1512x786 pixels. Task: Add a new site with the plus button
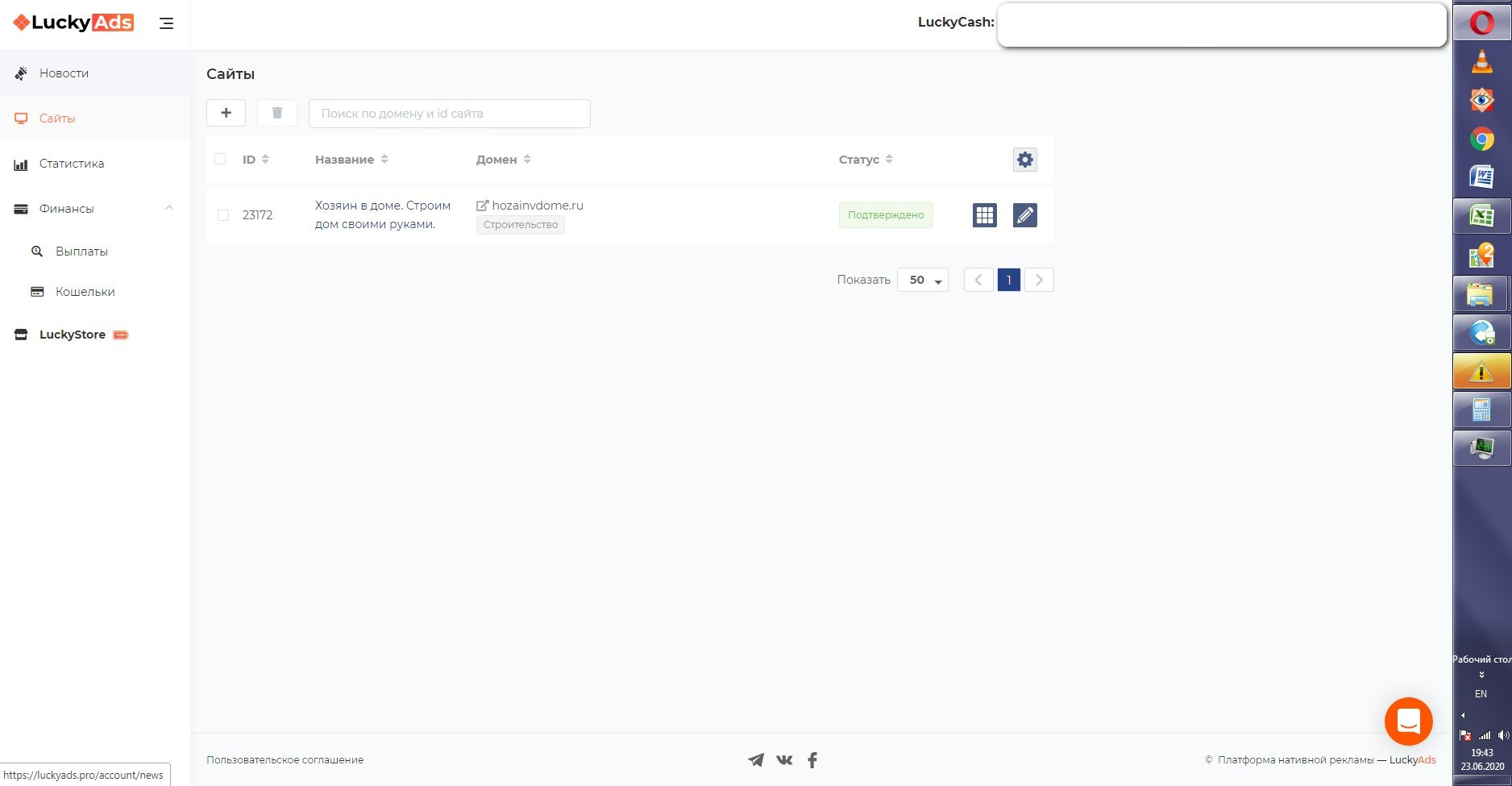(226, 113)
